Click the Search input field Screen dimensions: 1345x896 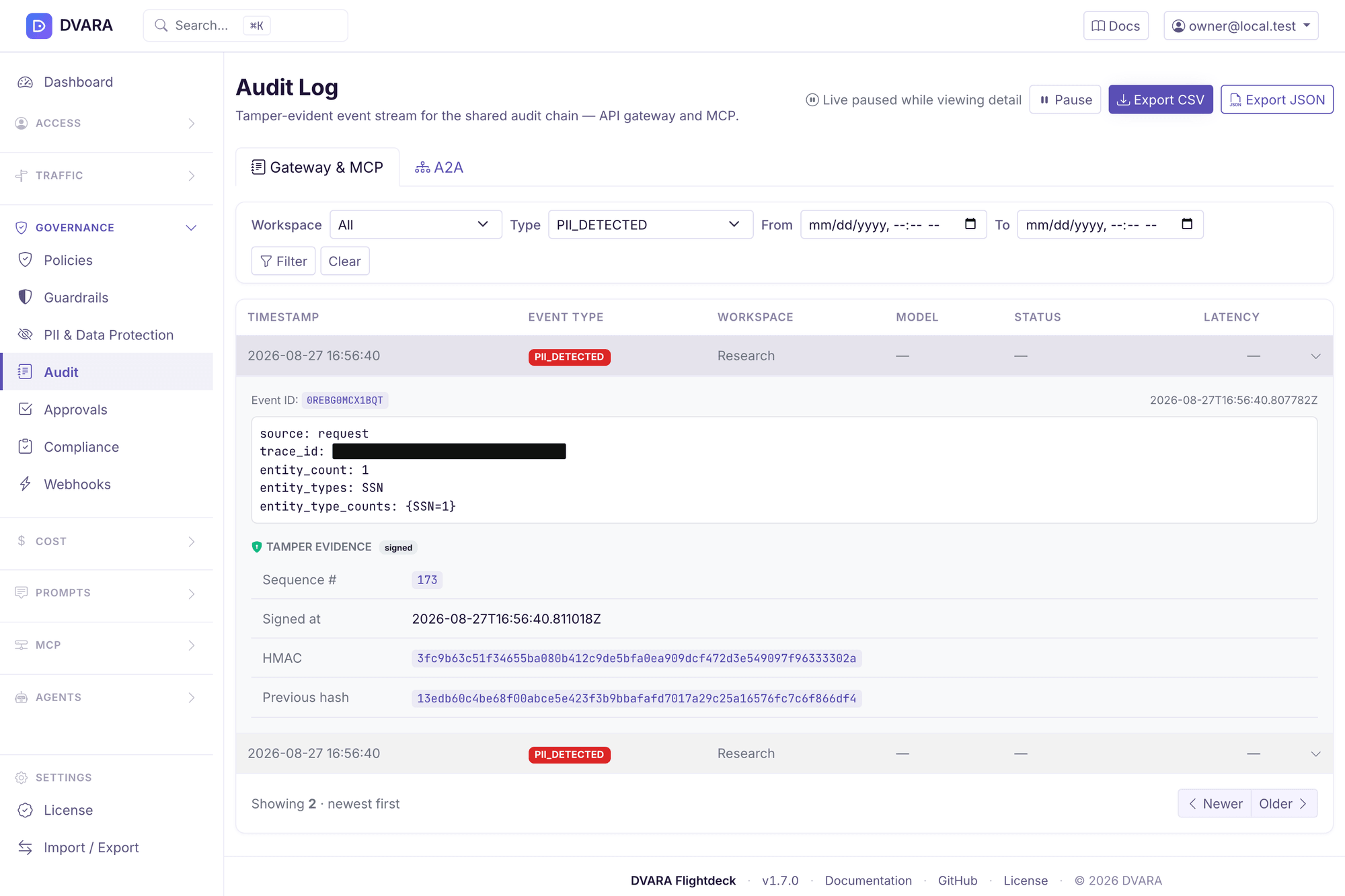(x=245, y=26)
